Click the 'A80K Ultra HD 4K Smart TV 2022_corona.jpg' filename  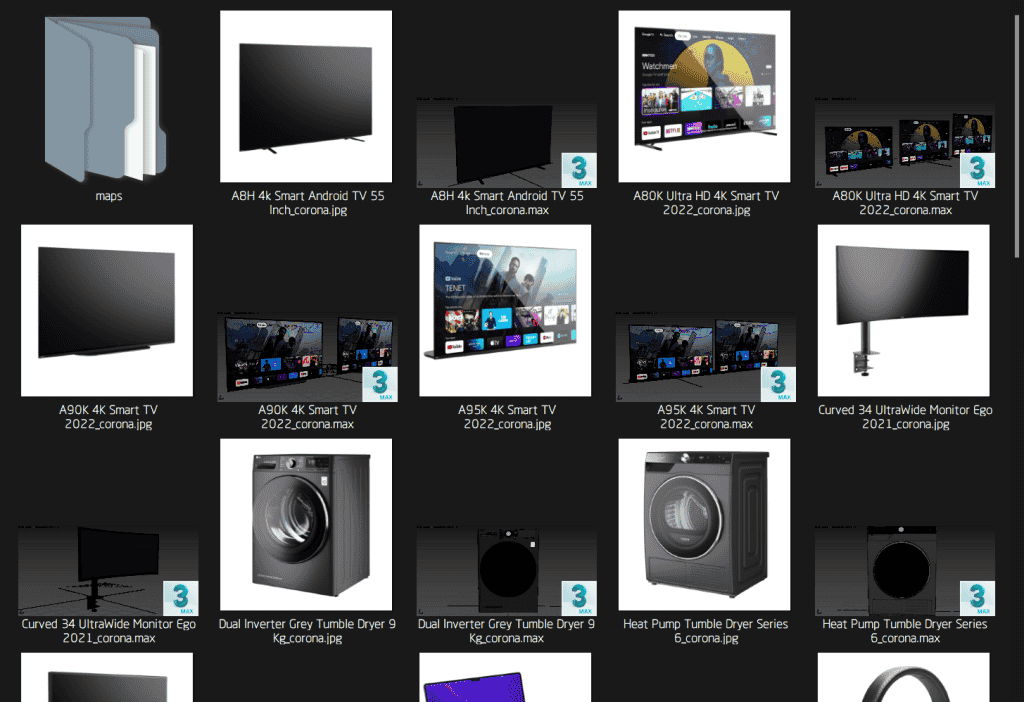pos(706,202)
